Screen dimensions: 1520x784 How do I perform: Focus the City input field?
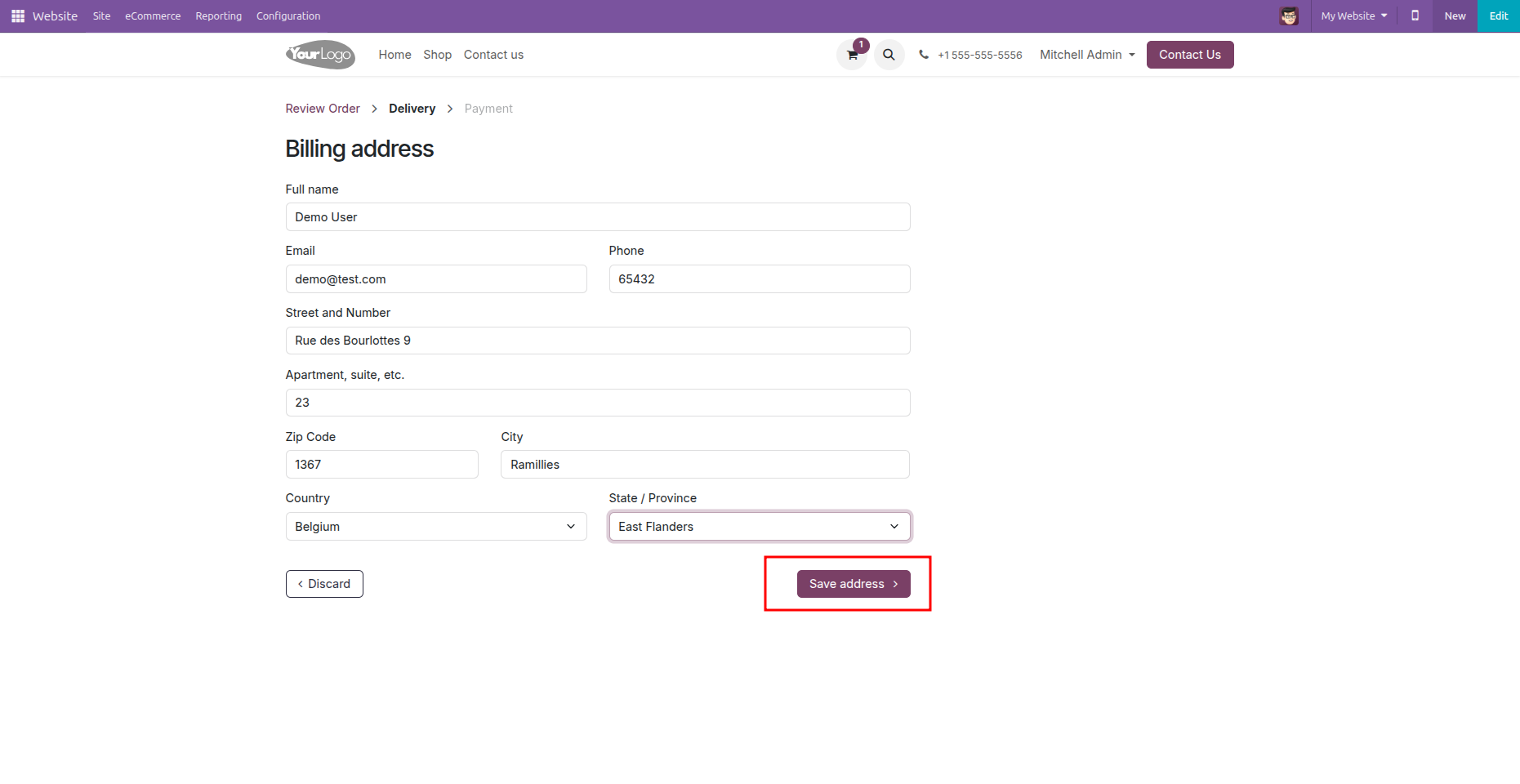click(705, 465)
